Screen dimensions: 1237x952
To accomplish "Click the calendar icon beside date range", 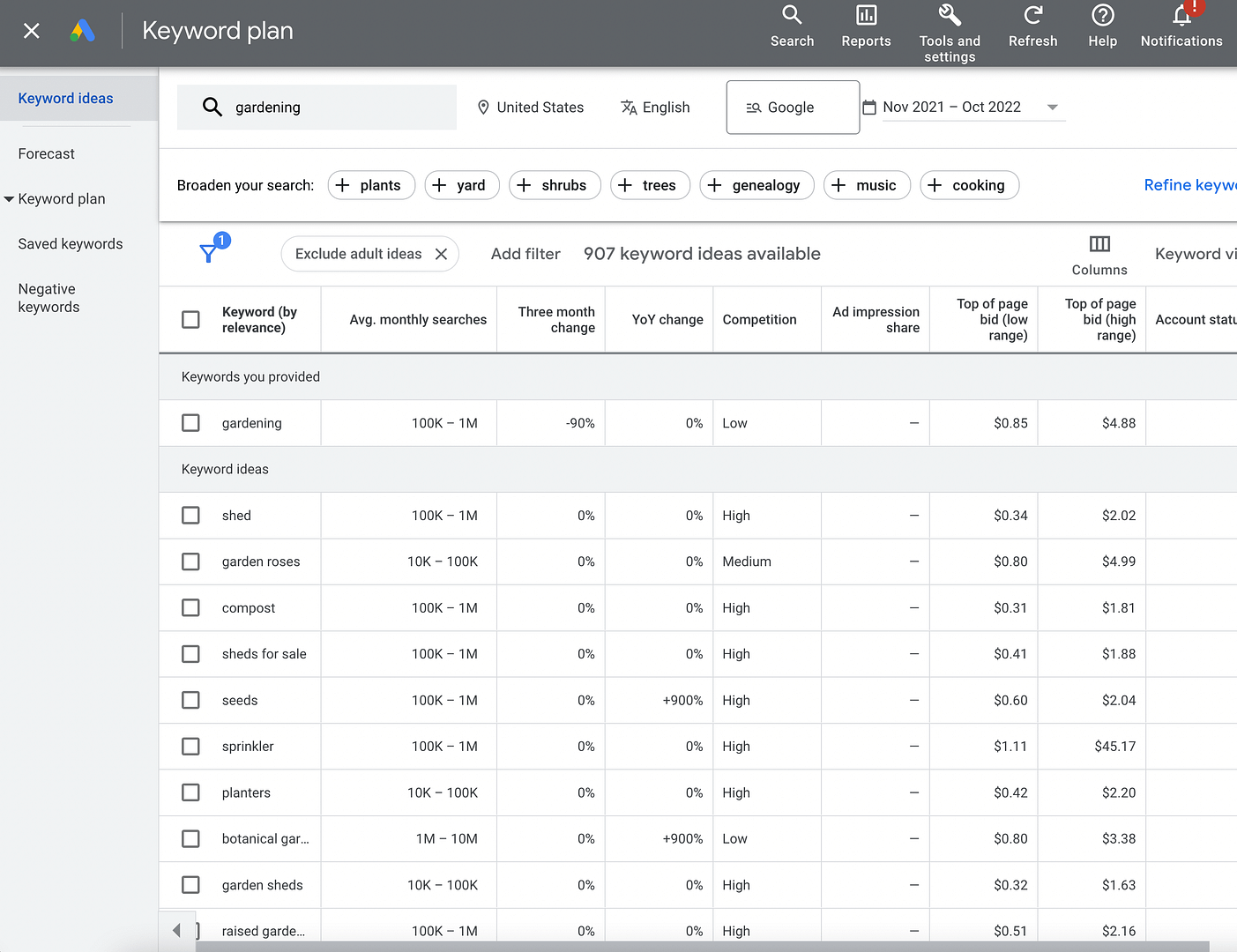I will point(869,108).
